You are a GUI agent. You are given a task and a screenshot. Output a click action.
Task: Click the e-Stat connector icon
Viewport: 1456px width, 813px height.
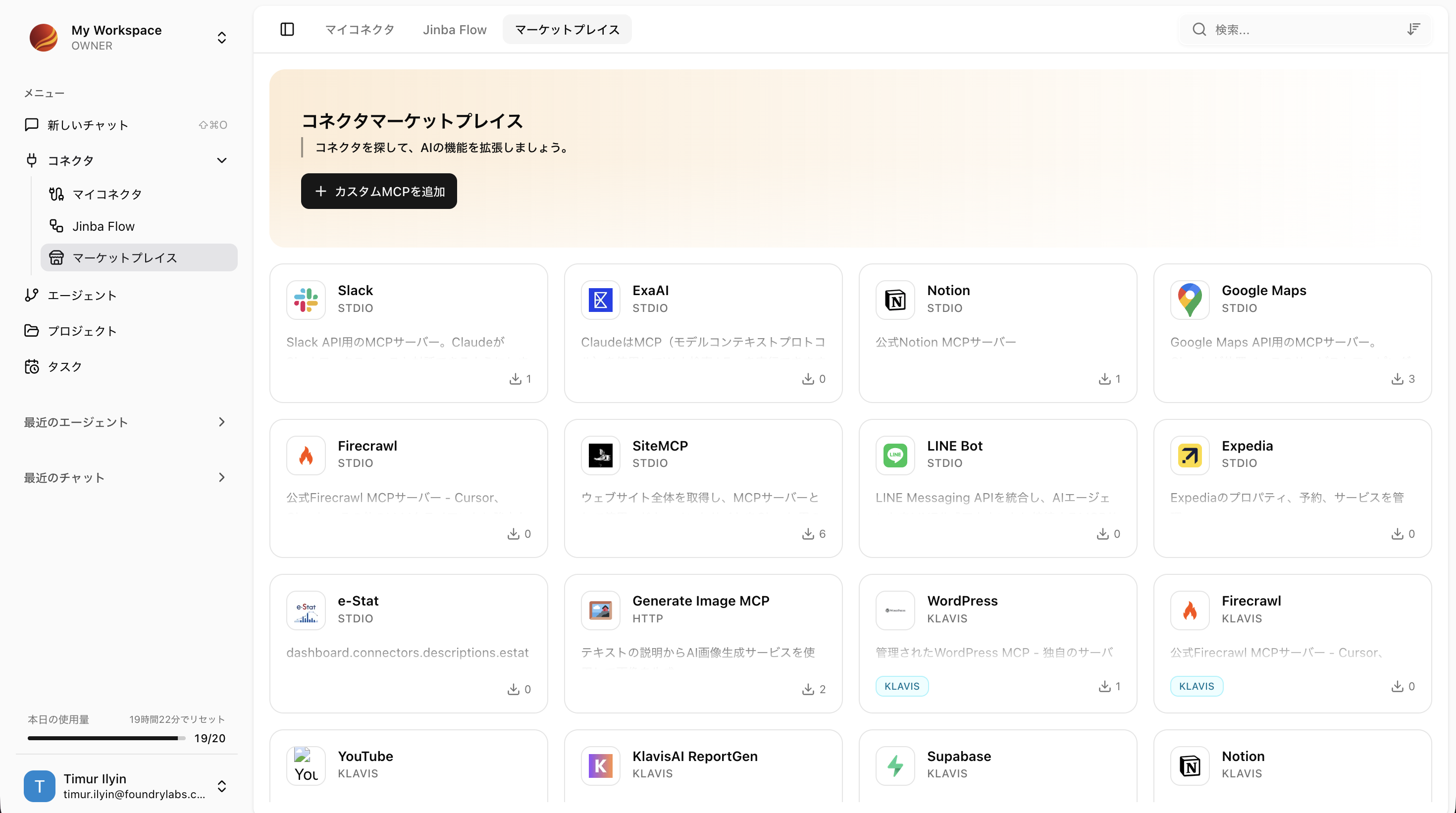[x=306, y=610]
